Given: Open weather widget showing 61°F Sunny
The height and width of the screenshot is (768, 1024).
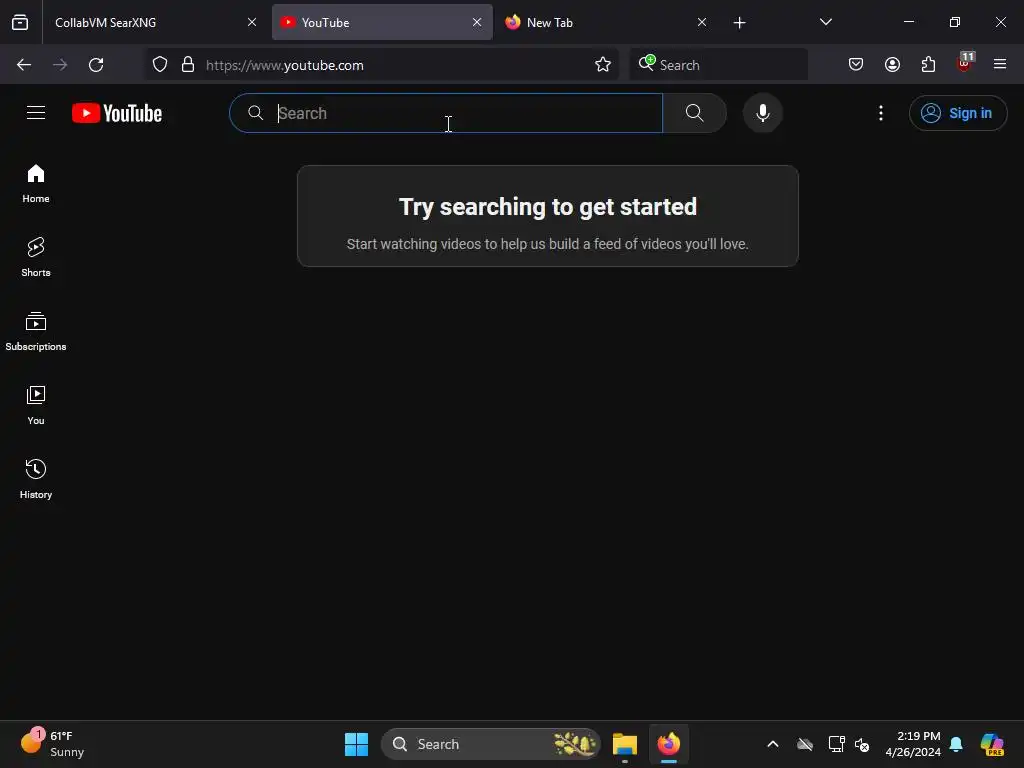Looking at the screenshot, I should [x=52, y=744].
